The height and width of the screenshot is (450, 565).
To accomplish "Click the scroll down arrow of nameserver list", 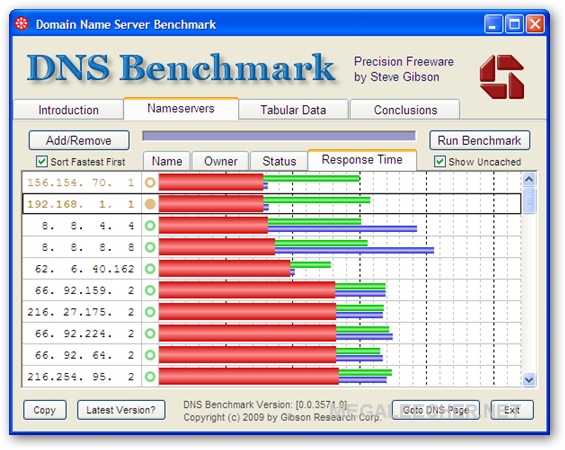I will click(x=529, y=380).
